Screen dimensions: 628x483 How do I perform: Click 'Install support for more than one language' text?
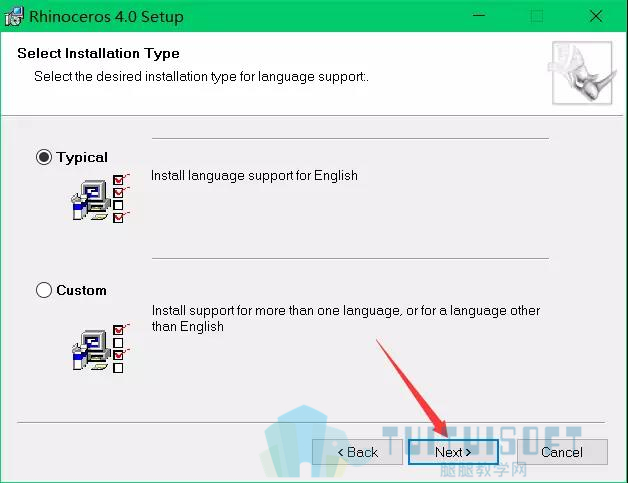276,310
